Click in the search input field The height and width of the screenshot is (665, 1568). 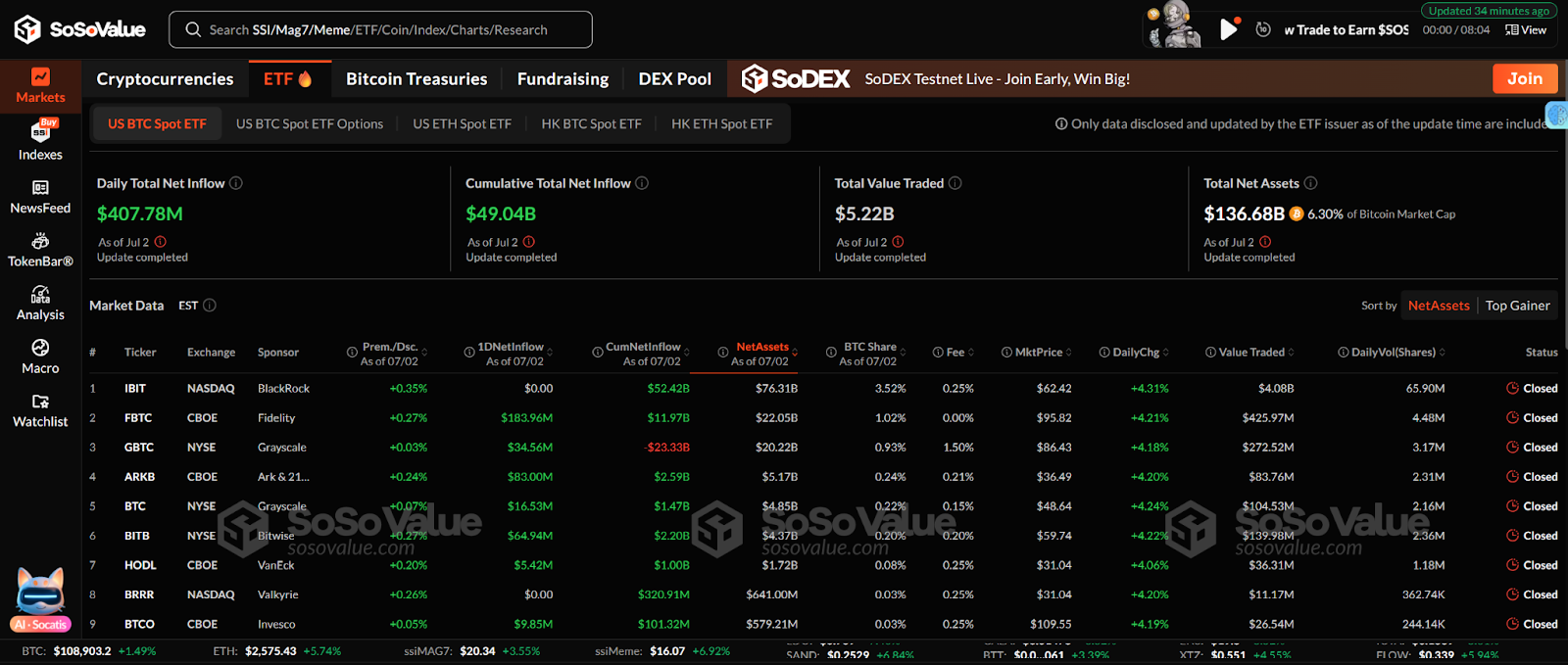pos(380,29)
